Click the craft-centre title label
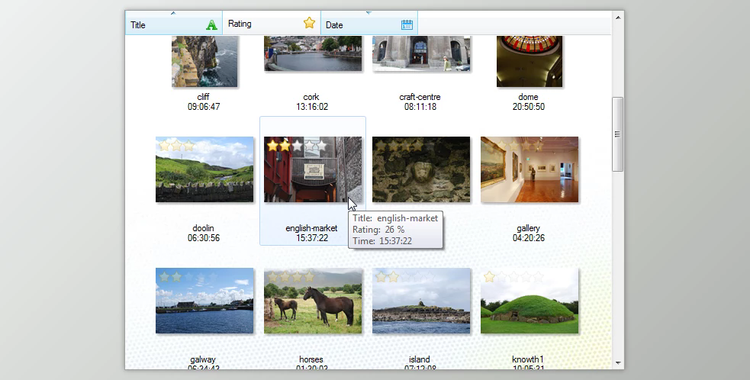750x380 pixels. [420, 97]
